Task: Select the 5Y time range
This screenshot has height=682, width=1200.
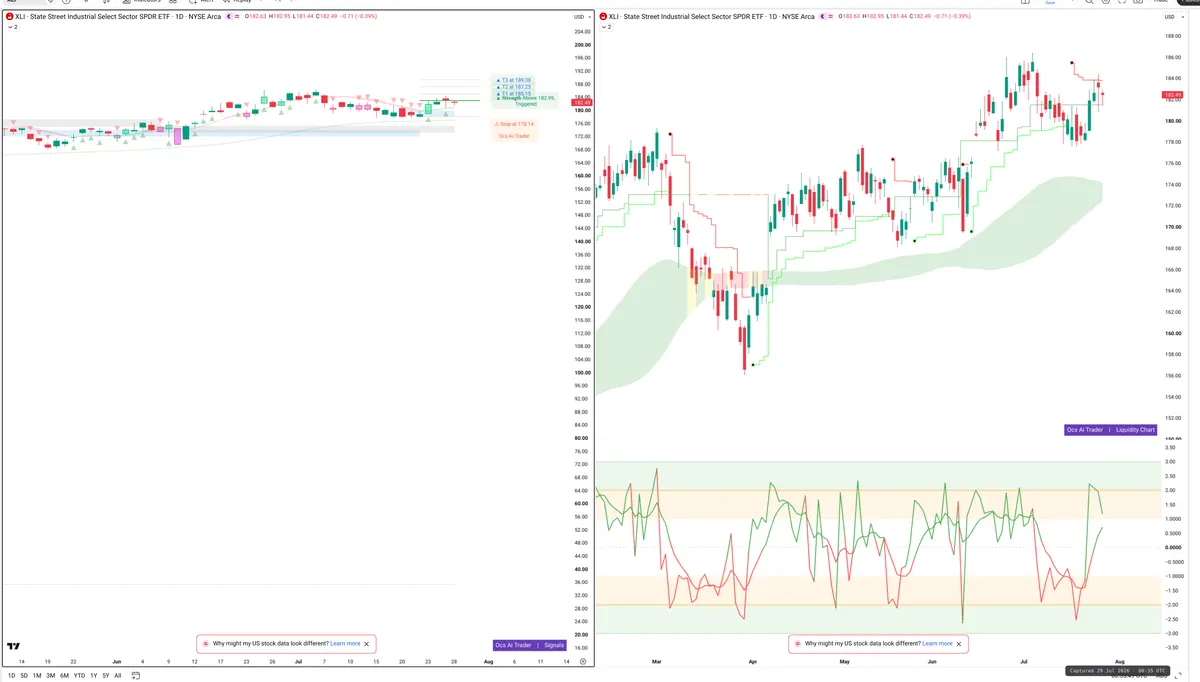Action: 105,676
